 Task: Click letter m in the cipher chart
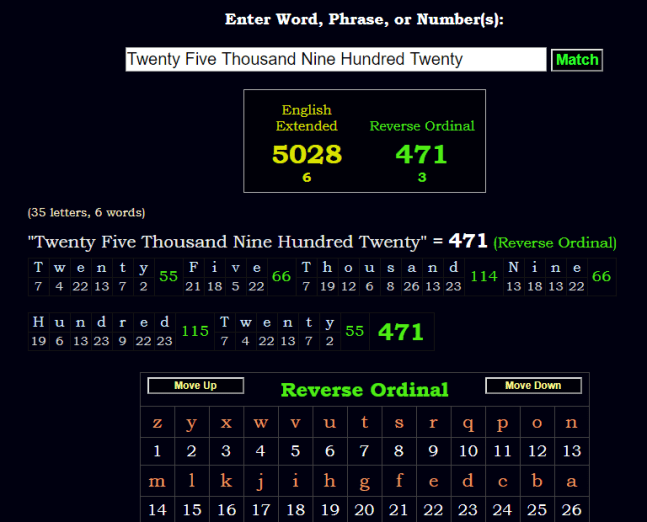click(x=157, y=481)
